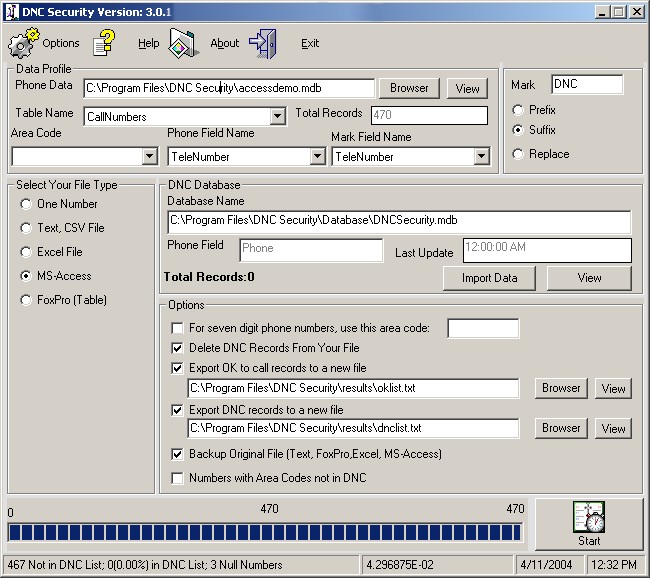Click Browser button next to Phone Data

[409, 88]
